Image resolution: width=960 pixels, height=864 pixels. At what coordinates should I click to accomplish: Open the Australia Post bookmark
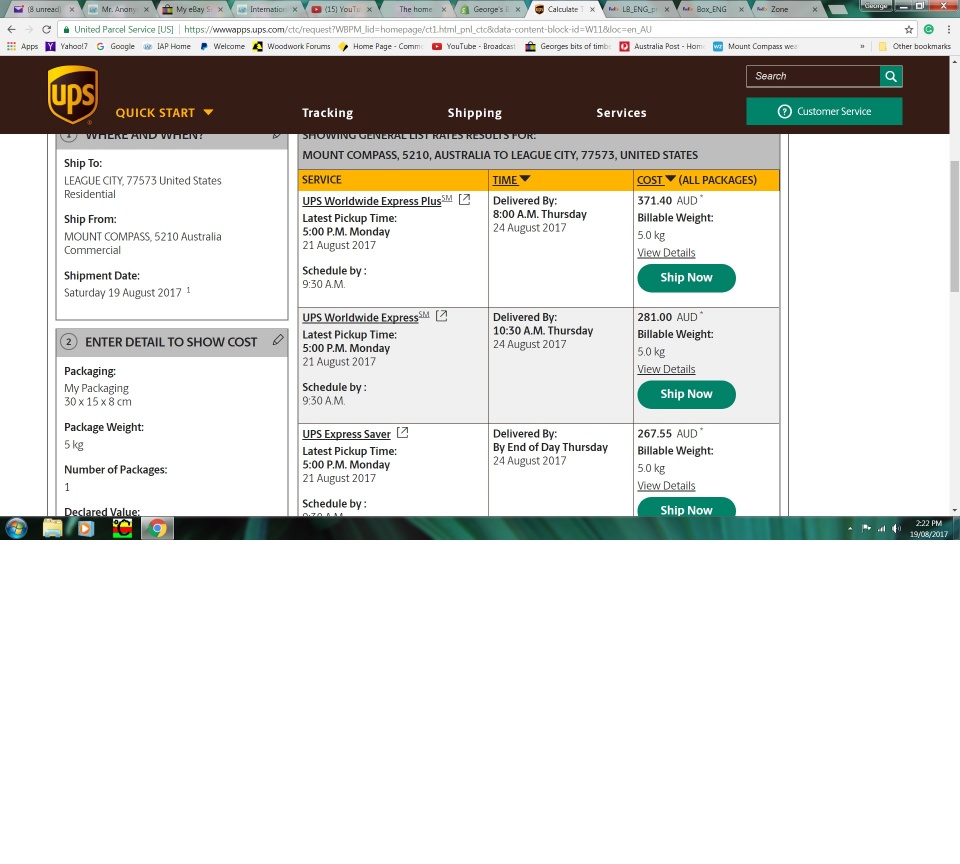(662, 47)
